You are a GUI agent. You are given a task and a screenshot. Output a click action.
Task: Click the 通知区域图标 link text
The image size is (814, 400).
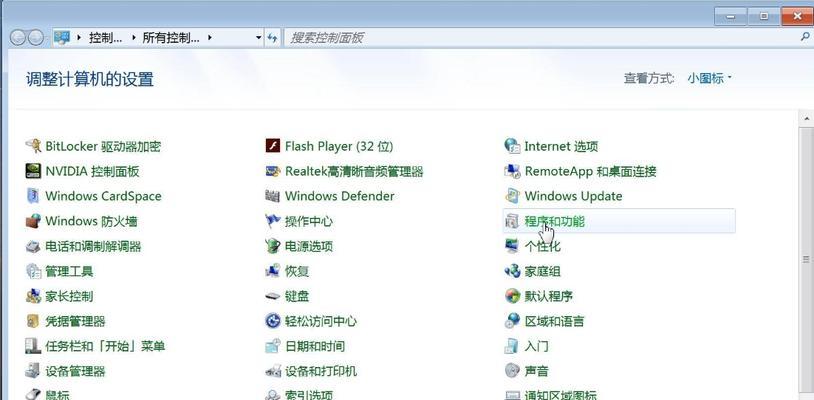pos(561,396)
